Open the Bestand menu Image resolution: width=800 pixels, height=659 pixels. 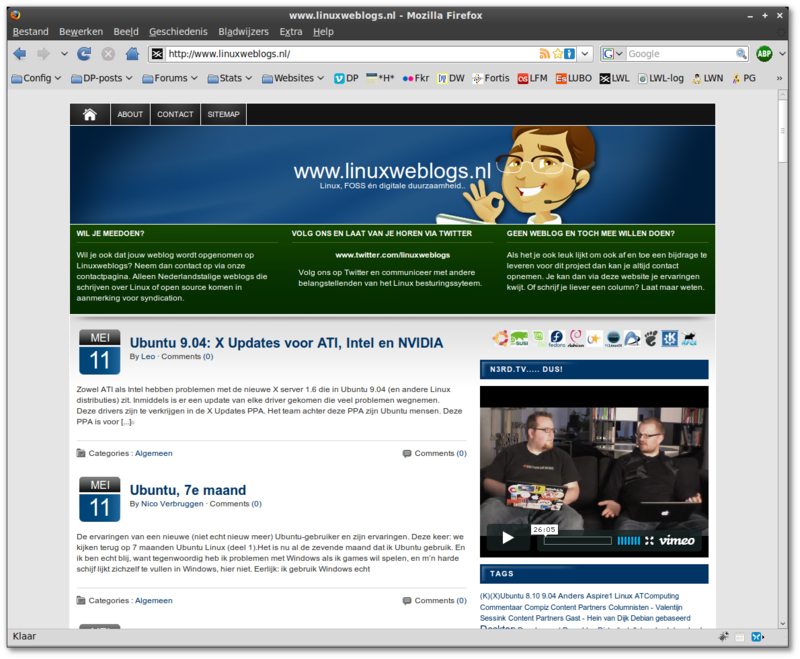pyautogui.click(x=31, y=32)
